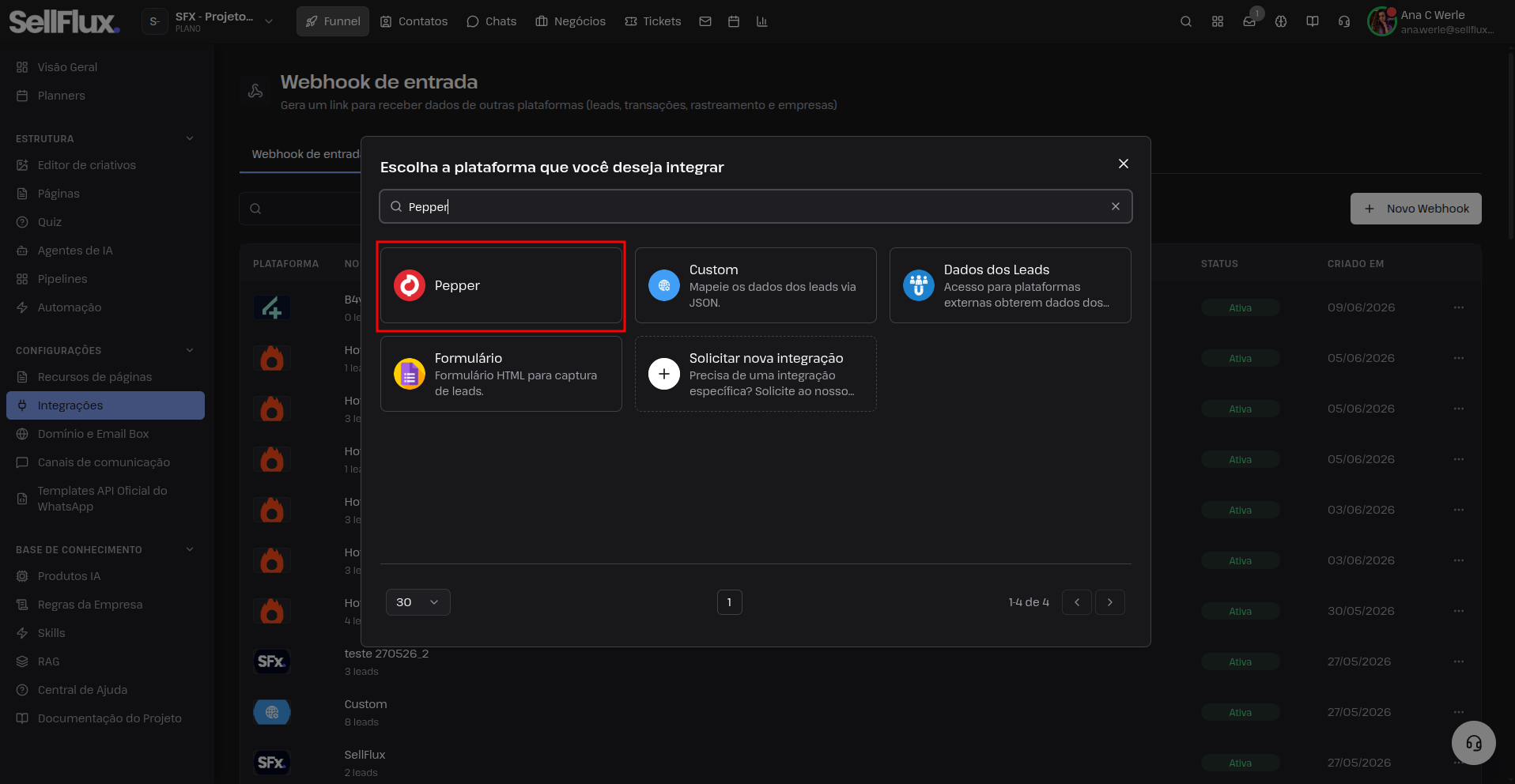Click the search magnifier in top bar

point(1186,21)
